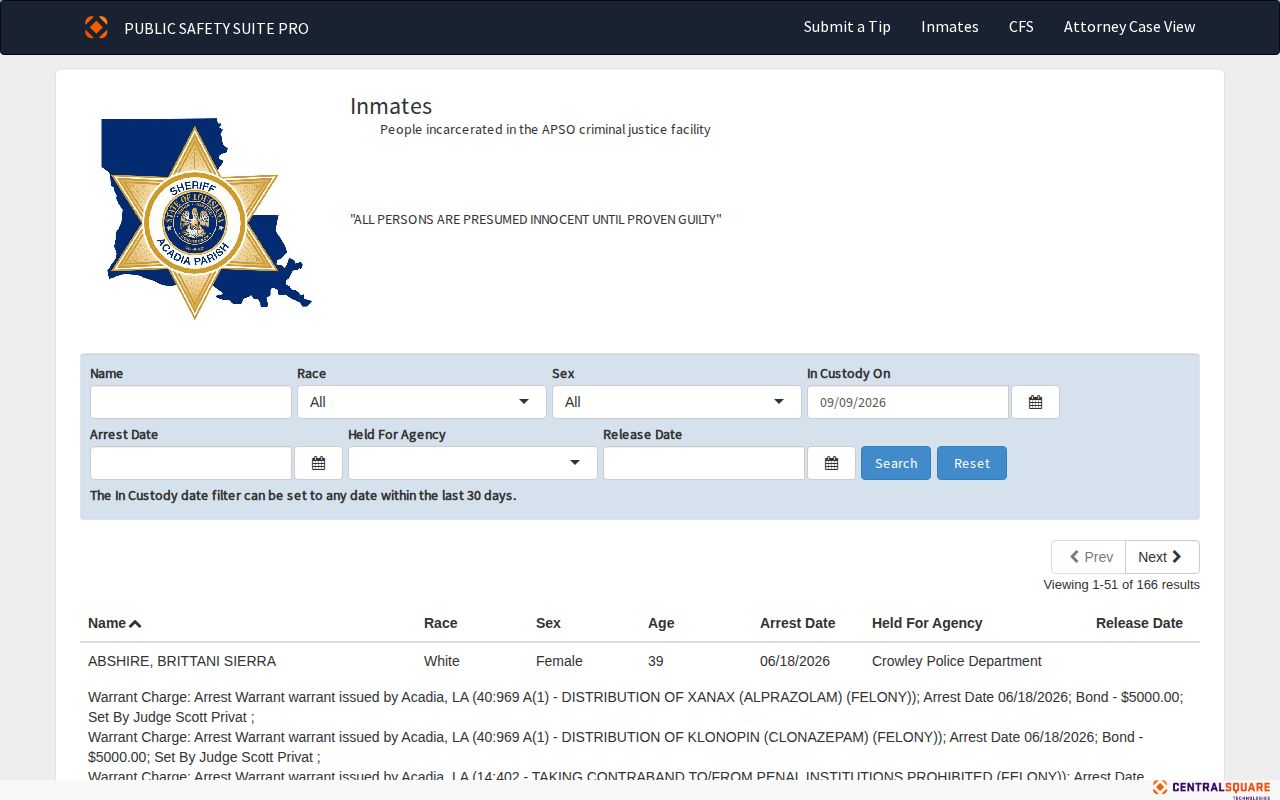
Task: Sort by the Release Date column header
Action: (1139, 623)
